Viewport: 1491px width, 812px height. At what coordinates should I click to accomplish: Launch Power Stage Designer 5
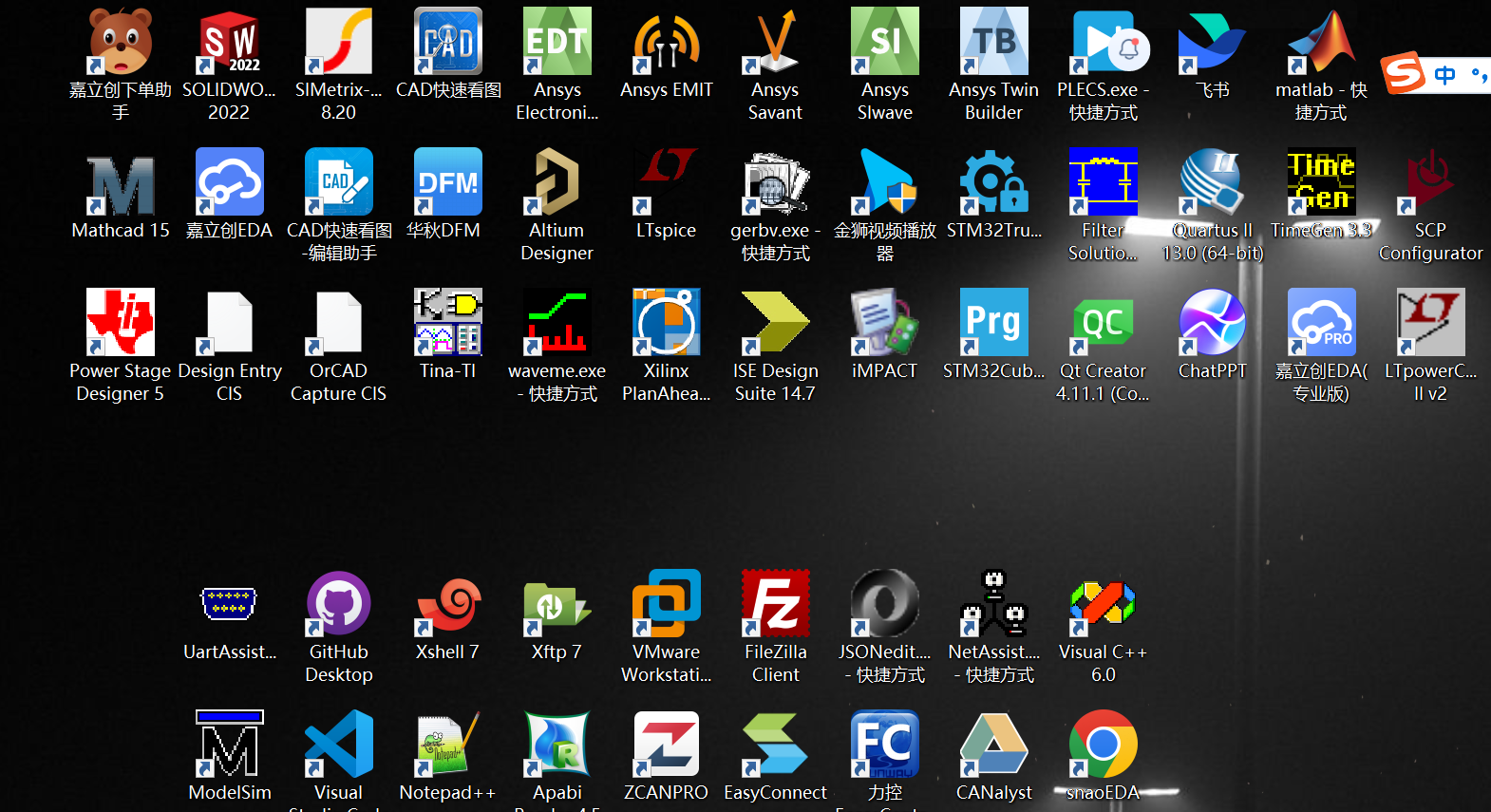(x=120, y=323)
